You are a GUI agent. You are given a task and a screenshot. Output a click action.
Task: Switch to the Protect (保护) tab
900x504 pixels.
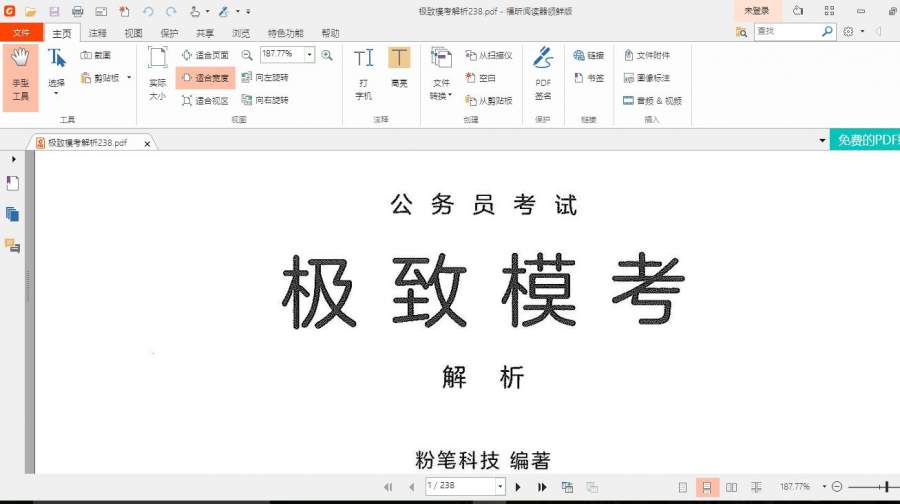click(x=169, y=33)
